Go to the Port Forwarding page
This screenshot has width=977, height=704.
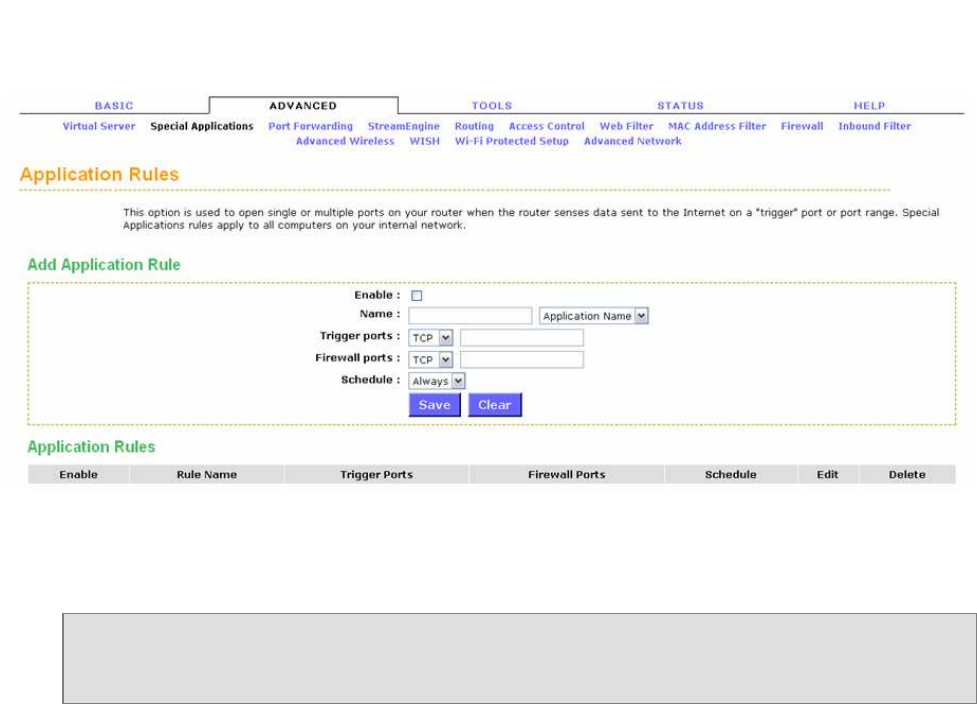[310, 126]
